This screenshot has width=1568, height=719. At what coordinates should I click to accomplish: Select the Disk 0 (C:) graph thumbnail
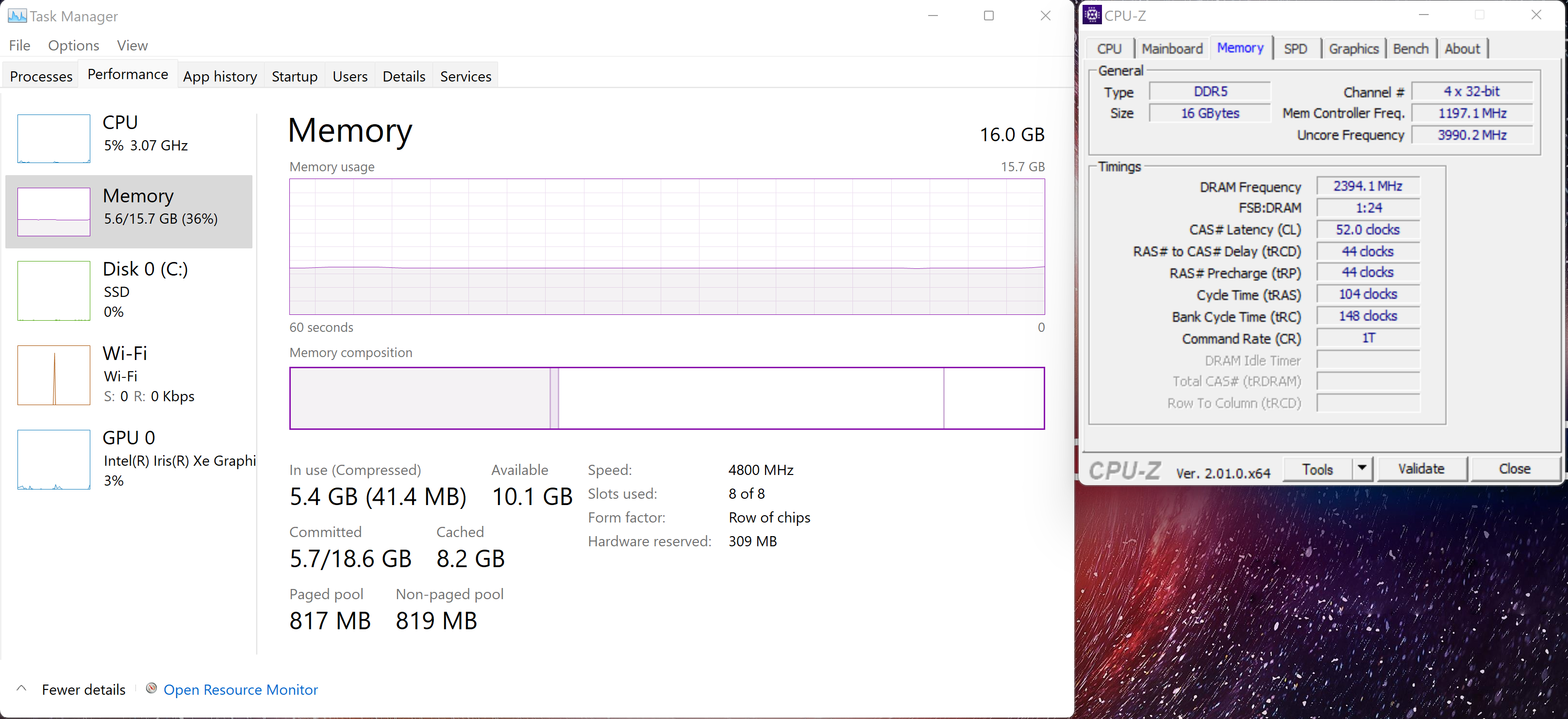tap(53, 291)
